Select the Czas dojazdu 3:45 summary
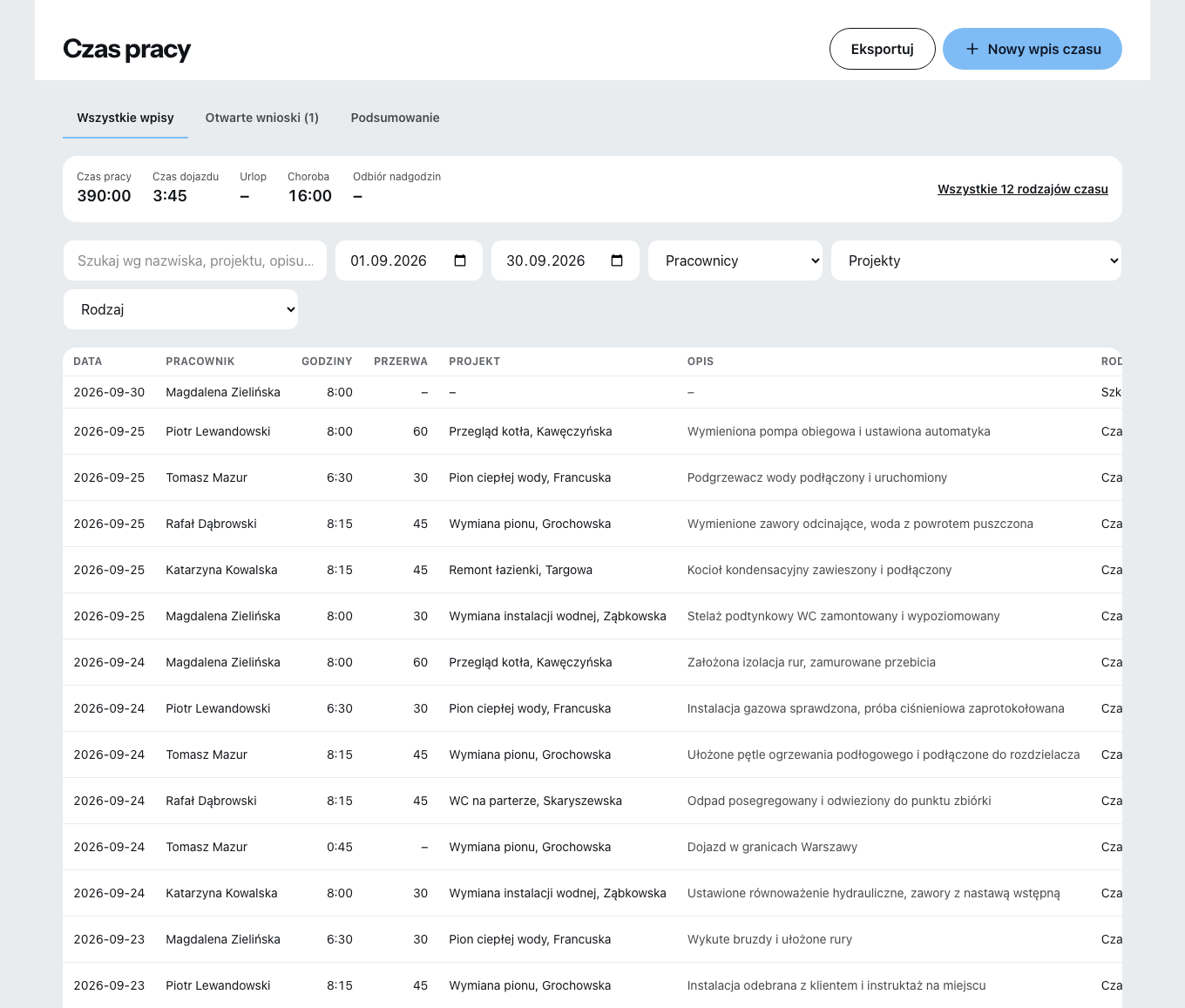Viewport: 1185px width, 1008px height. click(x=186, y=188)
